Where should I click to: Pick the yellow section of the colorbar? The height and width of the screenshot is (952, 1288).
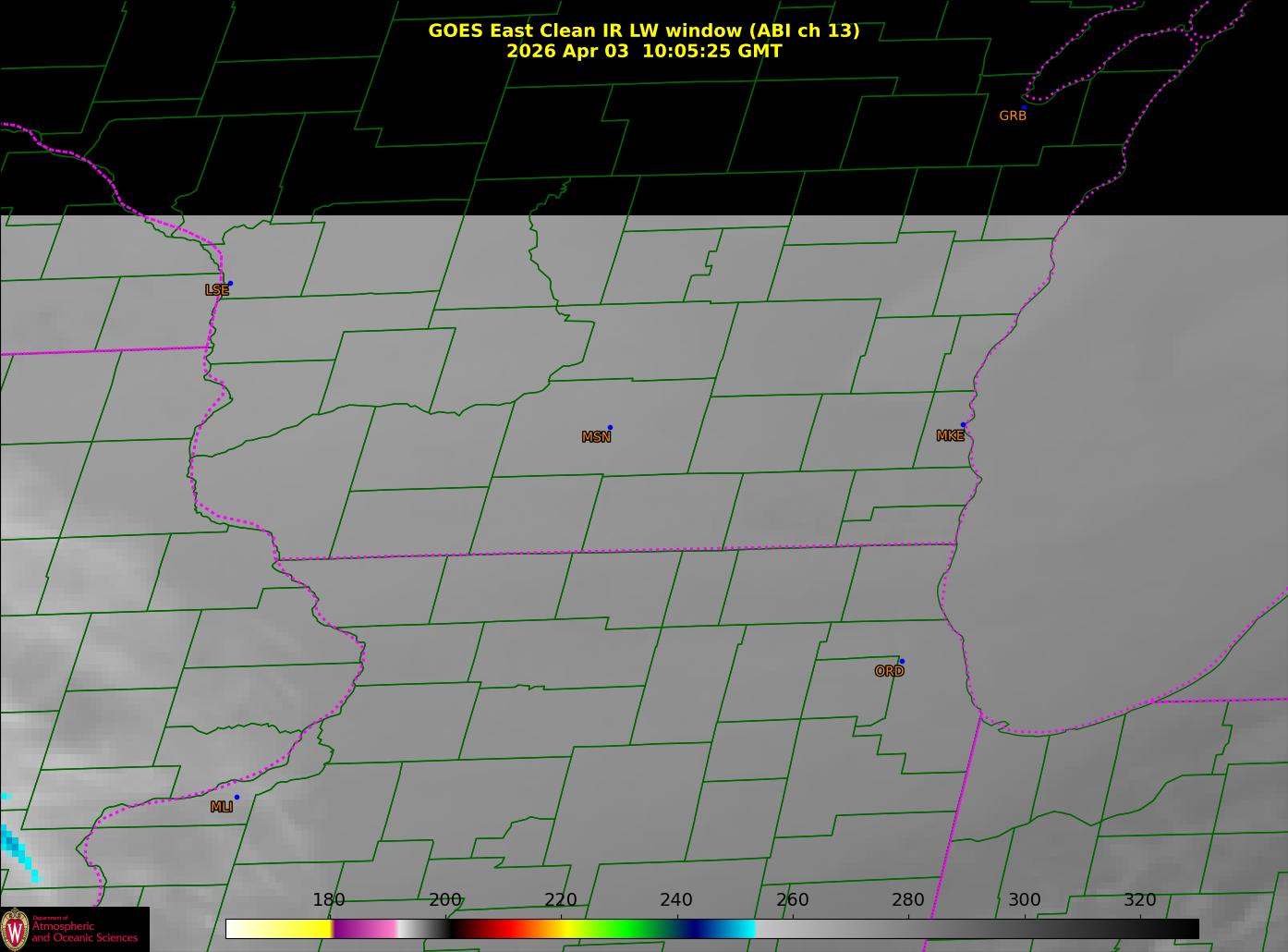(x=296, y=928)
